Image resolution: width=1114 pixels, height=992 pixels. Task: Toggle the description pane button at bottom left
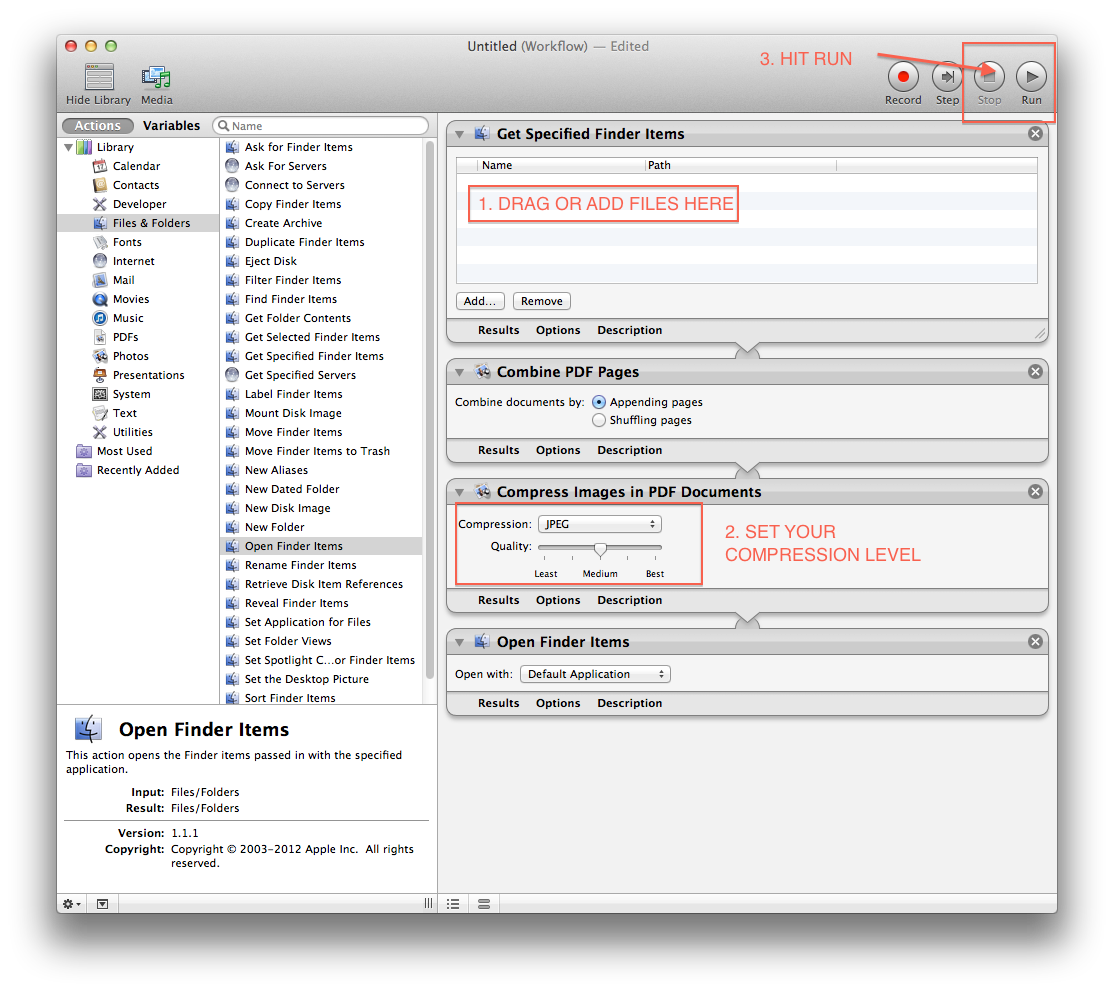point(102,904)
